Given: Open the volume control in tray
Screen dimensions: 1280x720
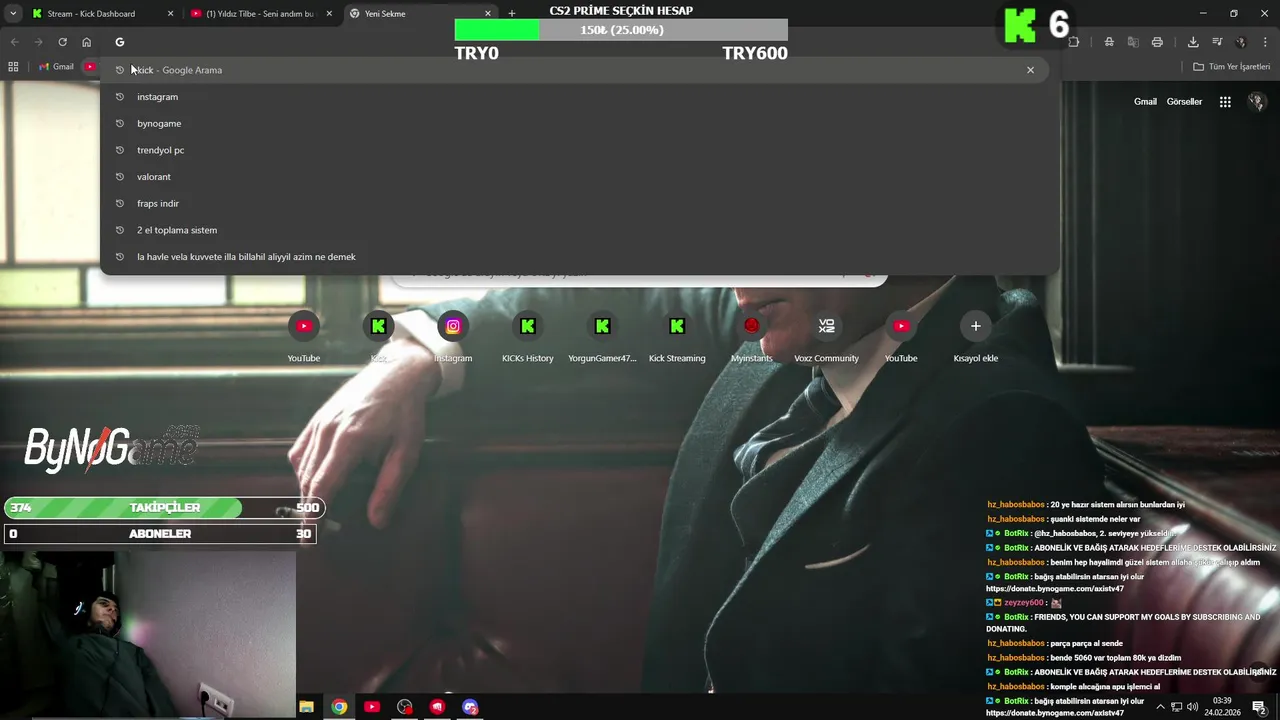Looking at the screenshot, I should point(1193,707).
